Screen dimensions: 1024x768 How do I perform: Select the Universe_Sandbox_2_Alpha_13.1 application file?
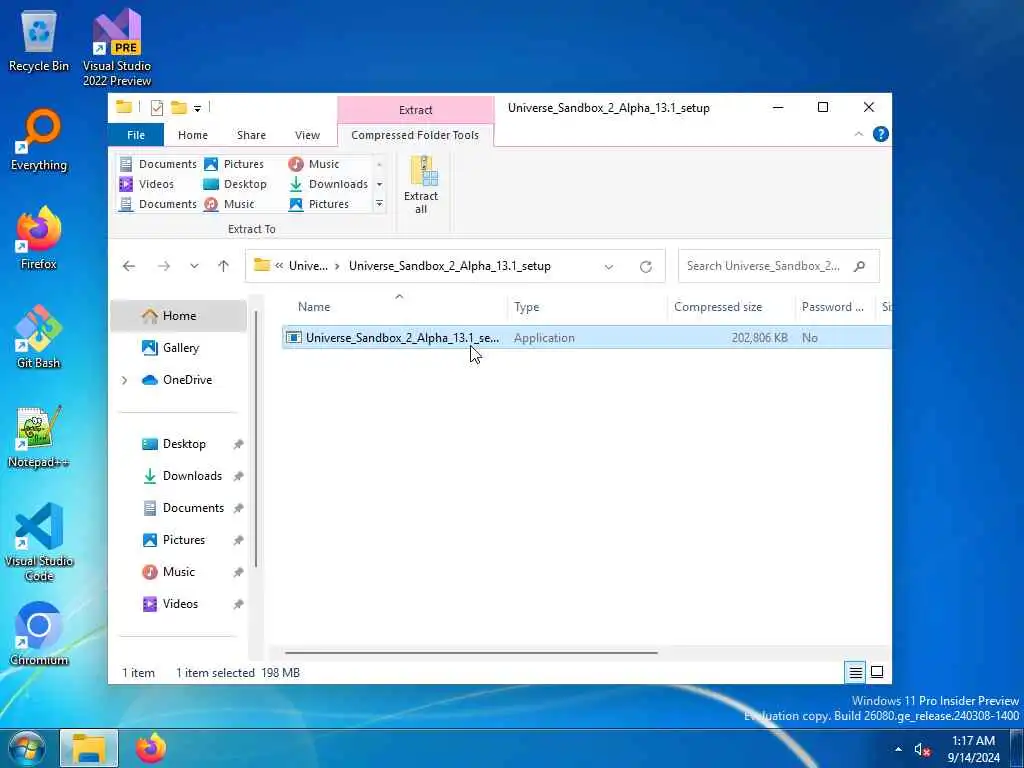point(586,338)
